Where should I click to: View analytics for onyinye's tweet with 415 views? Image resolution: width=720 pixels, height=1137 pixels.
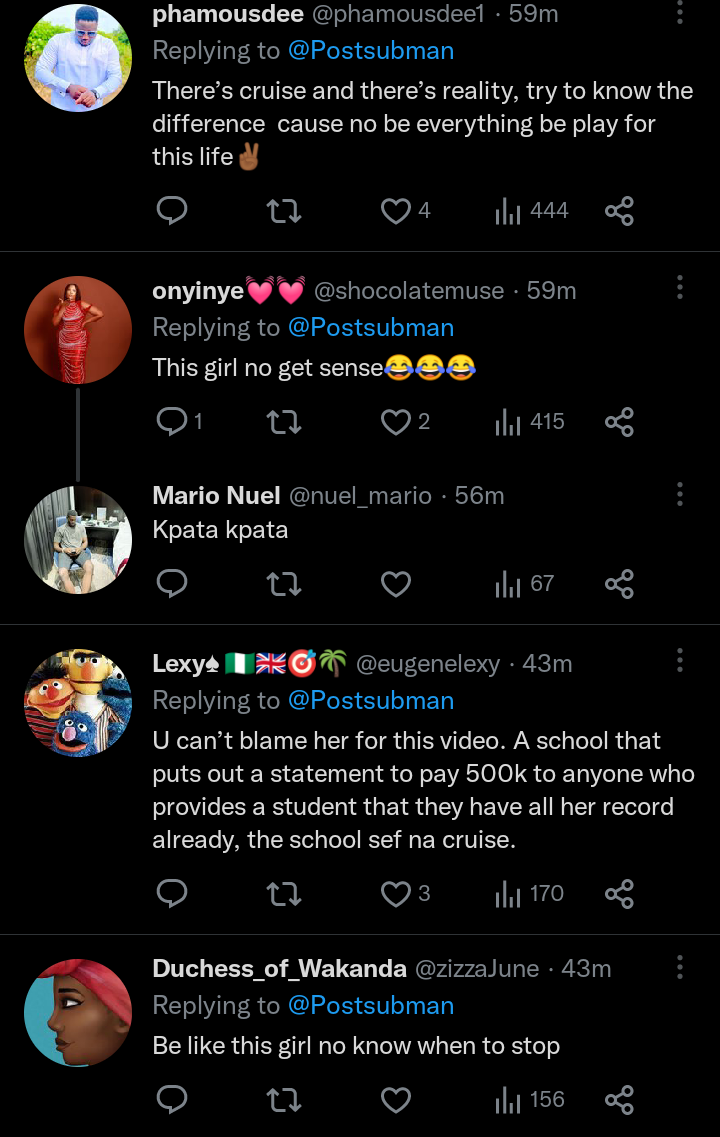[531, 422]
